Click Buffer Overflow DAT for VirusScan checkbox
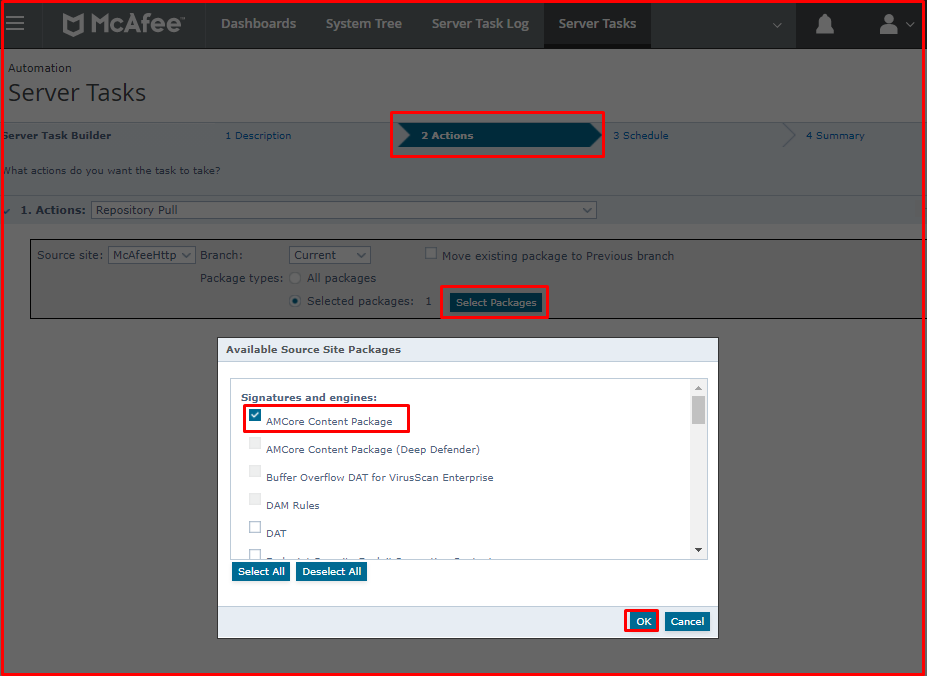 [255, 471]
